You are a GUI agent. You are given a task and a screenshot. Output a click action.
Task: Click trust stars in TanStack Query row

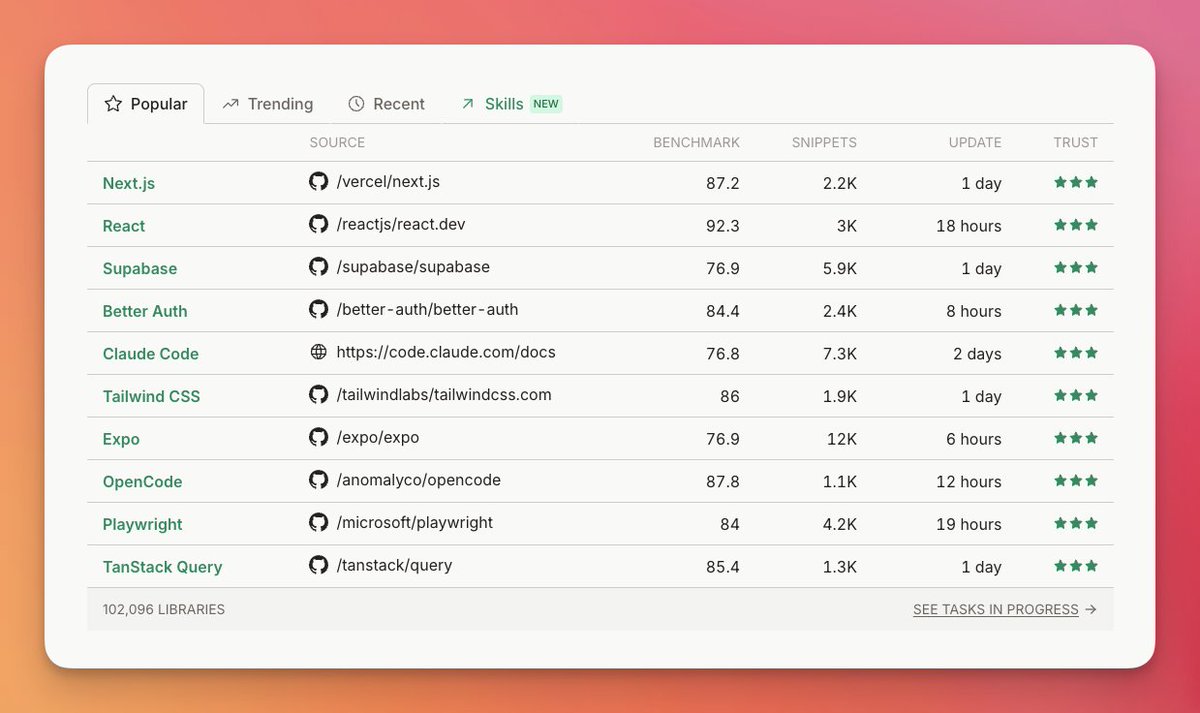click(1076, 565)
